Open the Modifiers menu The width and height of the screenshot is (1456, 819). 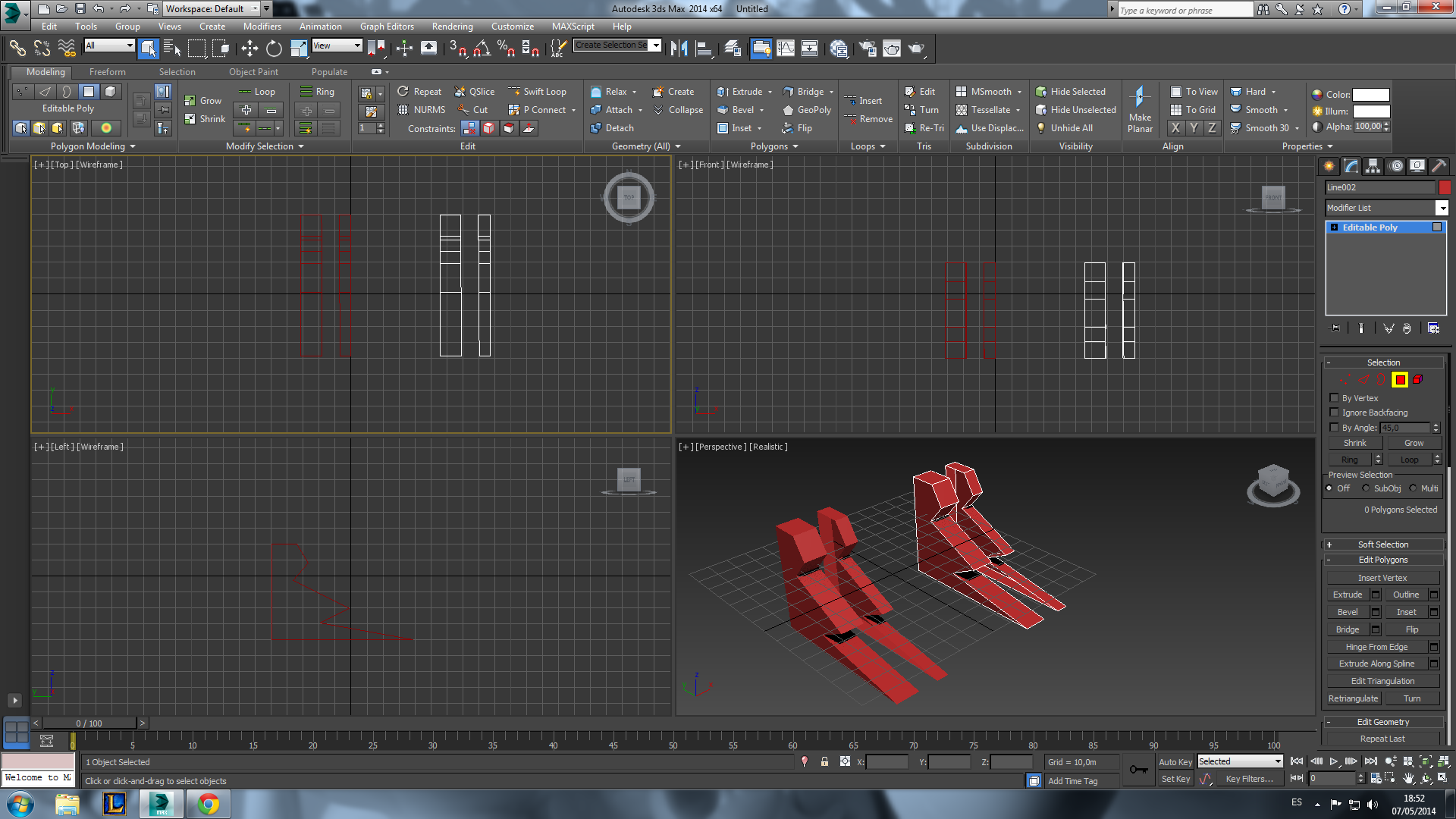tap(262, 27)
